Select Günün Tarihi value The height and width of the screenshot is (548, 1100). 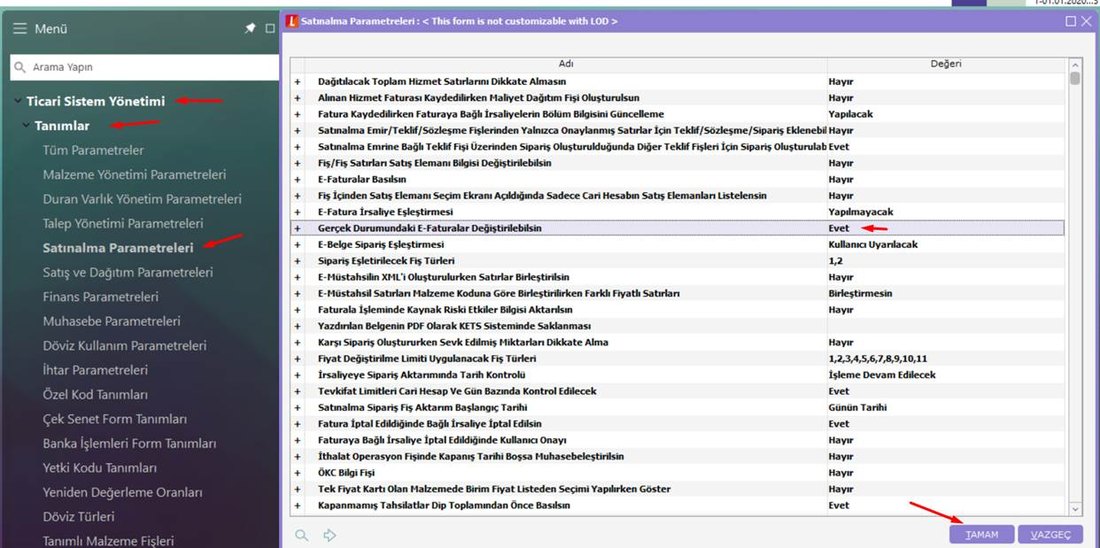pos(858,408)
